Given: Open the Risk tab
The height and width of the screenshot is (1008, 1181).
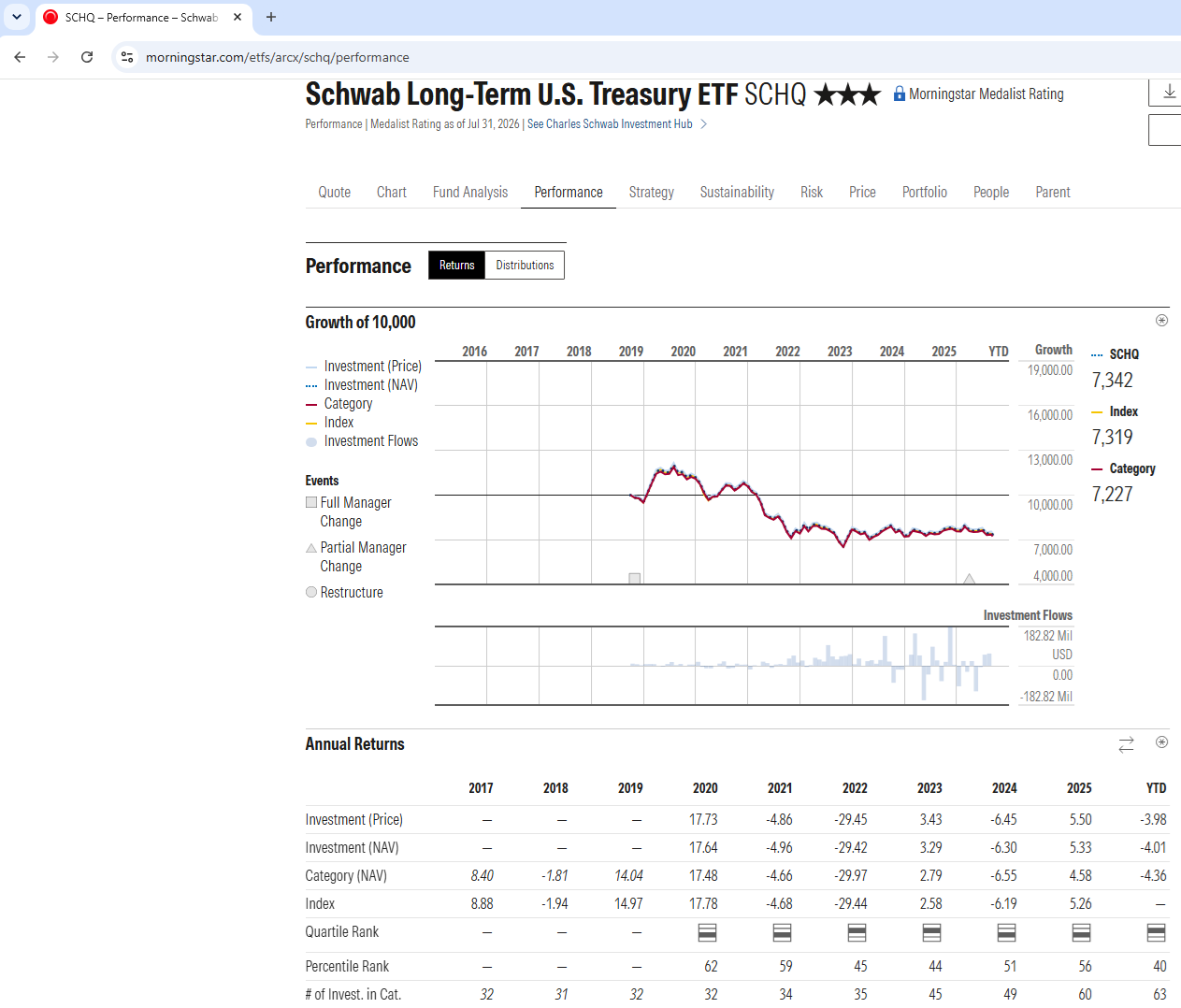Looking at the screenshot, I should (x=812, y=192).
